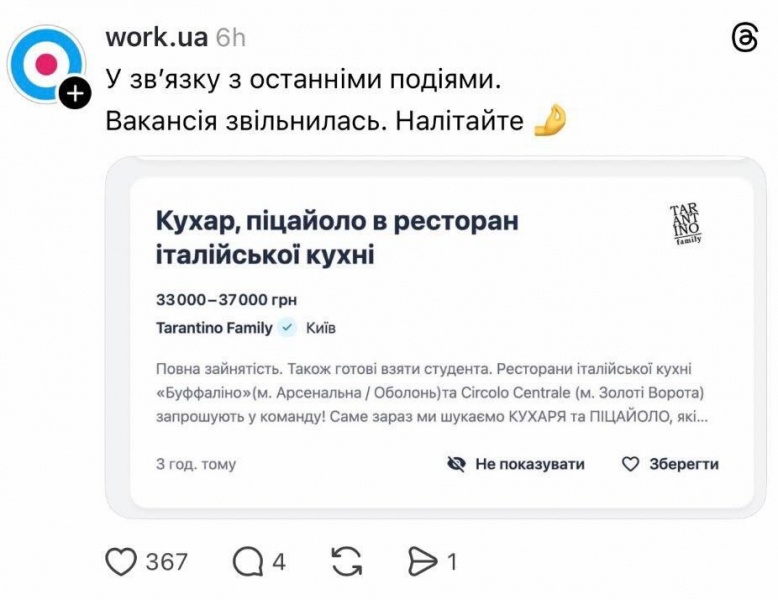Share the post with the paper plane icon

click(x=423, y=562)
